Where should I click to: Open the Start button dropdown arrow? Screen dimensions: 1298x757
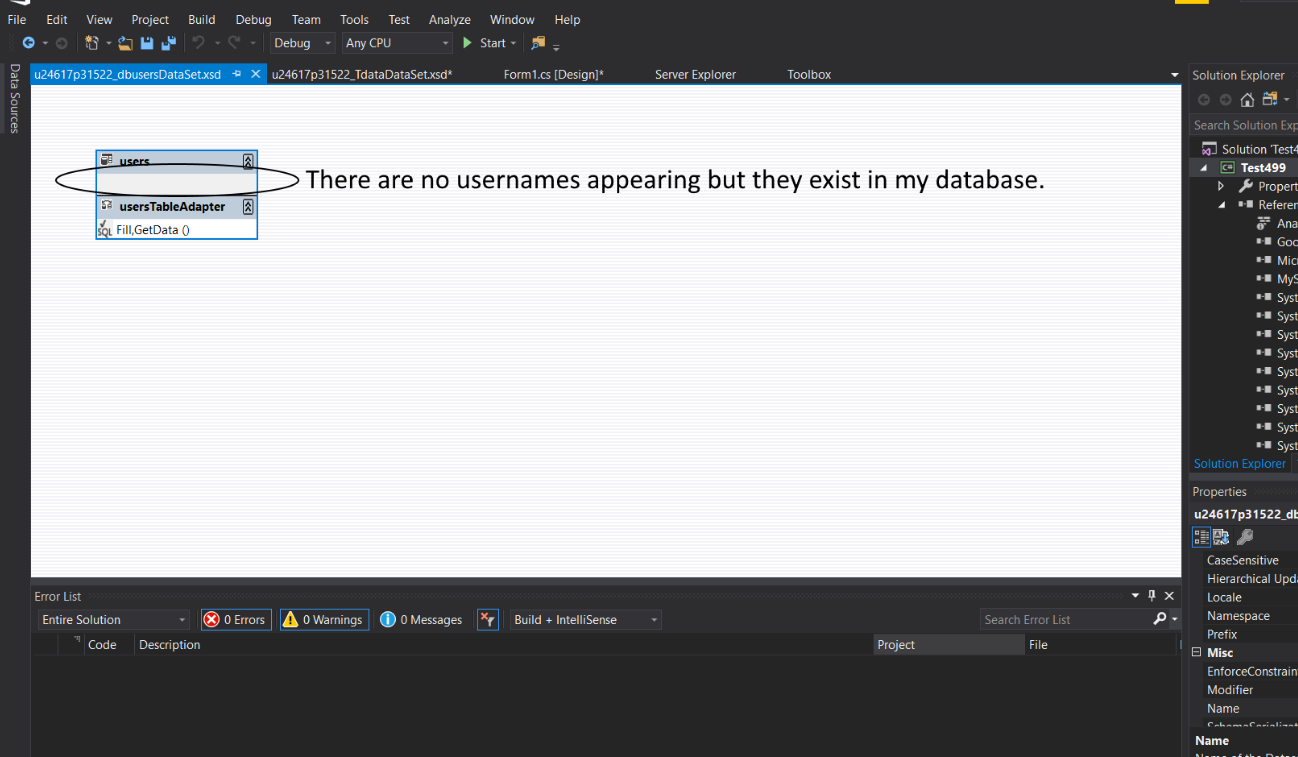click(x=513, y=43)
